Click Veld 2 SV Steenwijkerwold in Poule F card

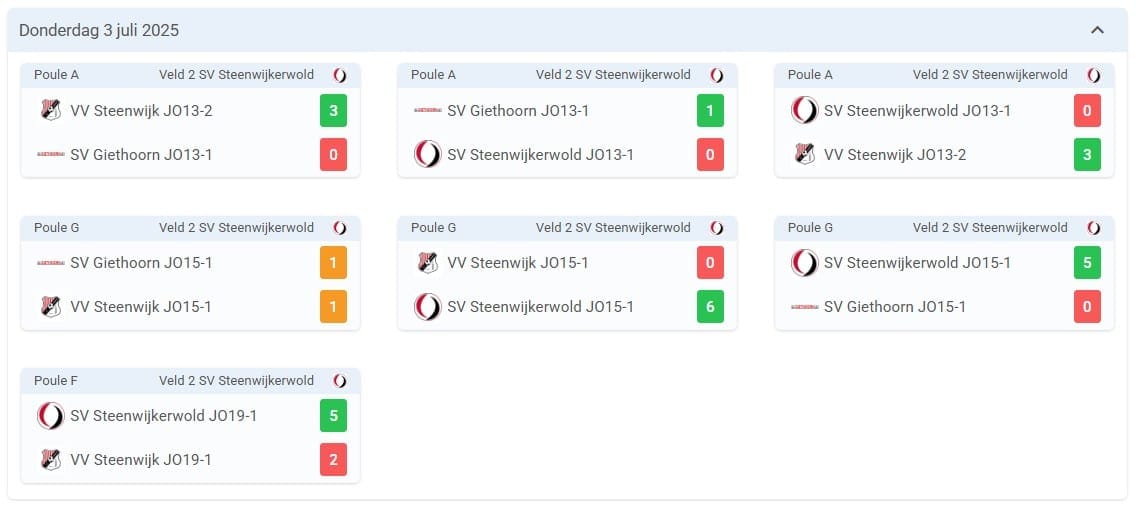[236, 380]
